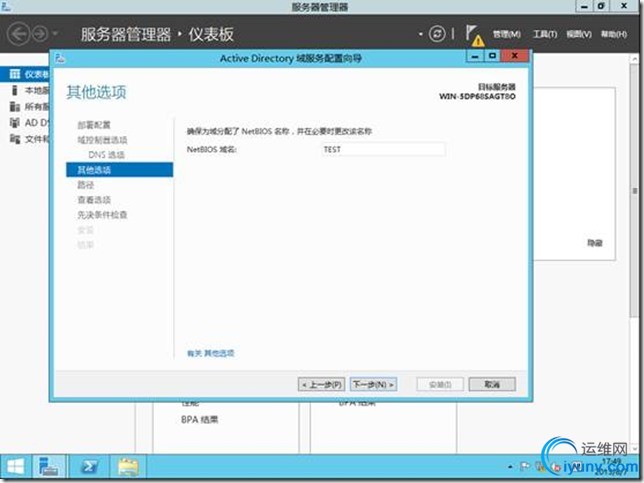Viewport: 644px width, 483px height.
Task: Open the Windows Start button
Action: [x=15, y=467]
